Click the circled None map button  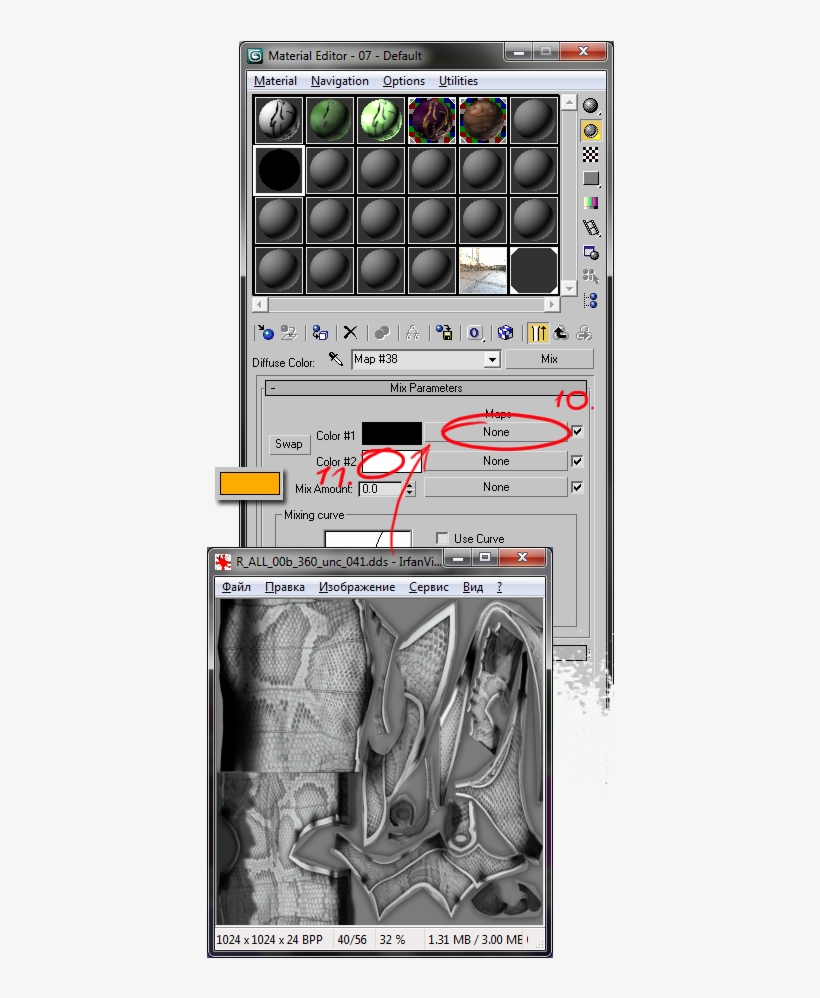pos(497,431)
